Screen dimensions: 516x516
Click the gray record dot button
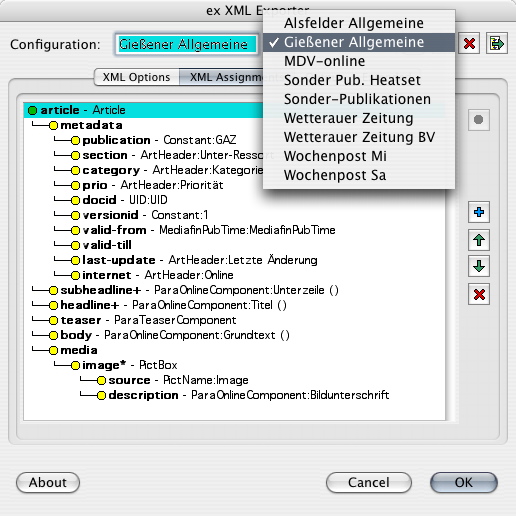pos(479,120)
